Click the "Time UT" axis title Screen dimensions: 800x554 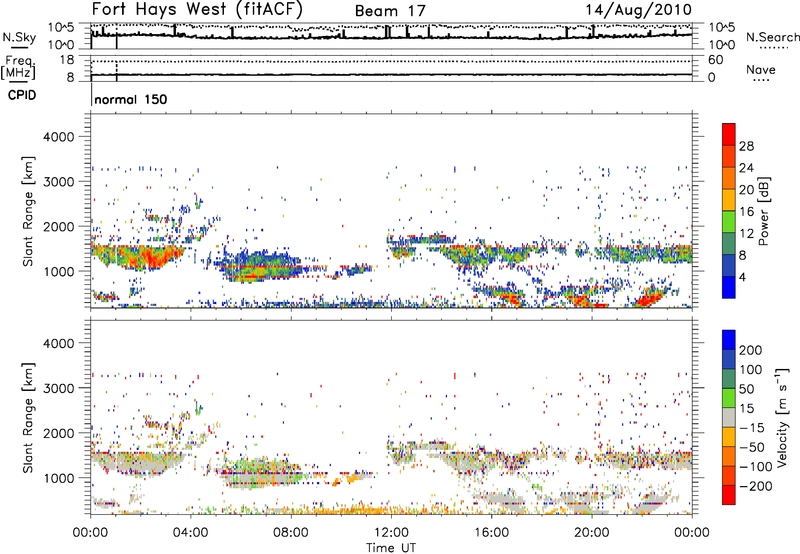391,548
